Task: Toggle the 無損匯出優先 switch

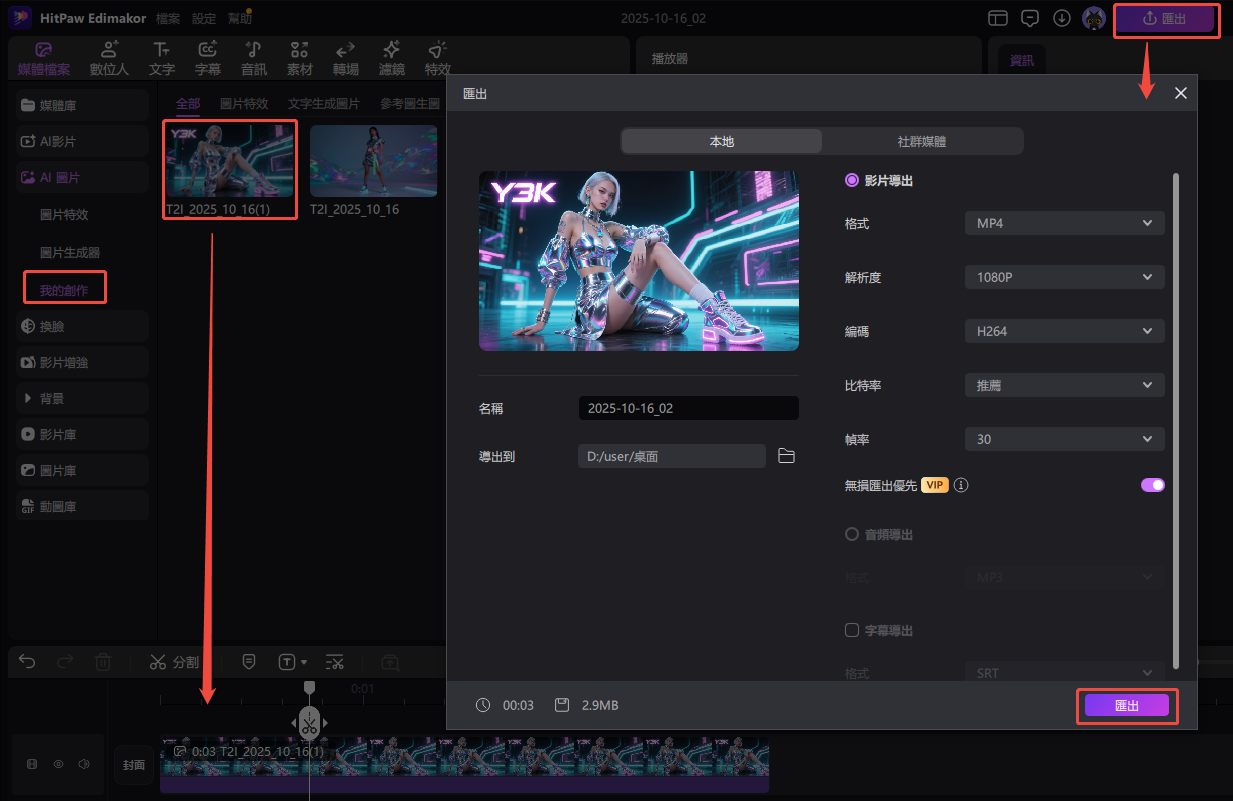Action: [1152, 485]
